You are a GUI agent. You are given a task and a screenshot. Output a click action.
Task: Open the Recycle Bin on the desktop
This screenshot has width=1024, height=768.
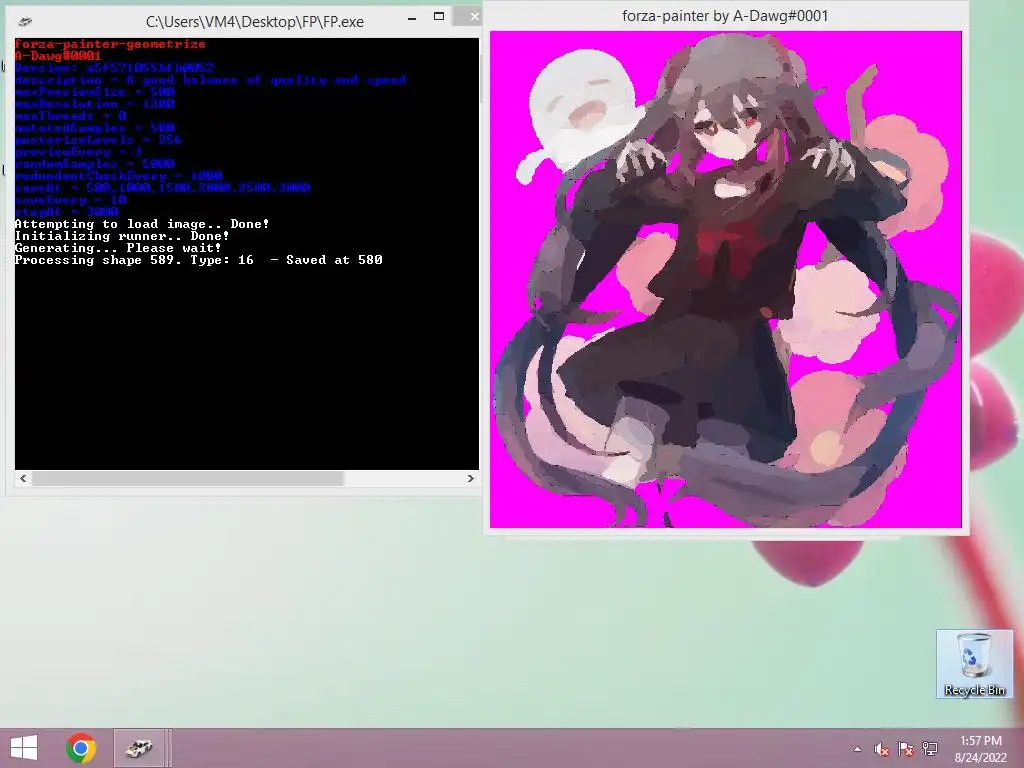click(974, 664)
